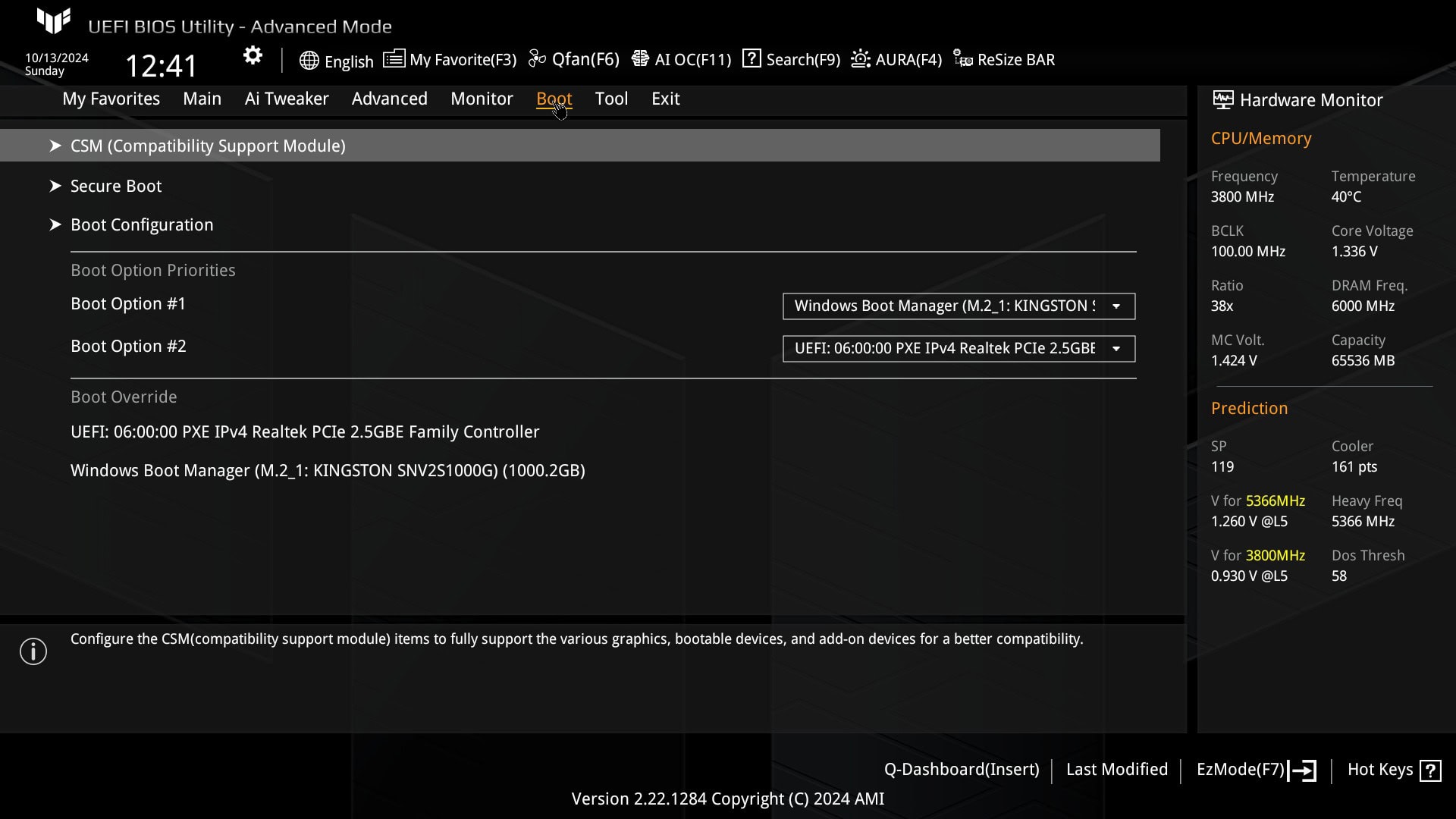Click the CPU/Memory section heading
The height and width of the screenshot is (819, 1456).
[1261, 138]
